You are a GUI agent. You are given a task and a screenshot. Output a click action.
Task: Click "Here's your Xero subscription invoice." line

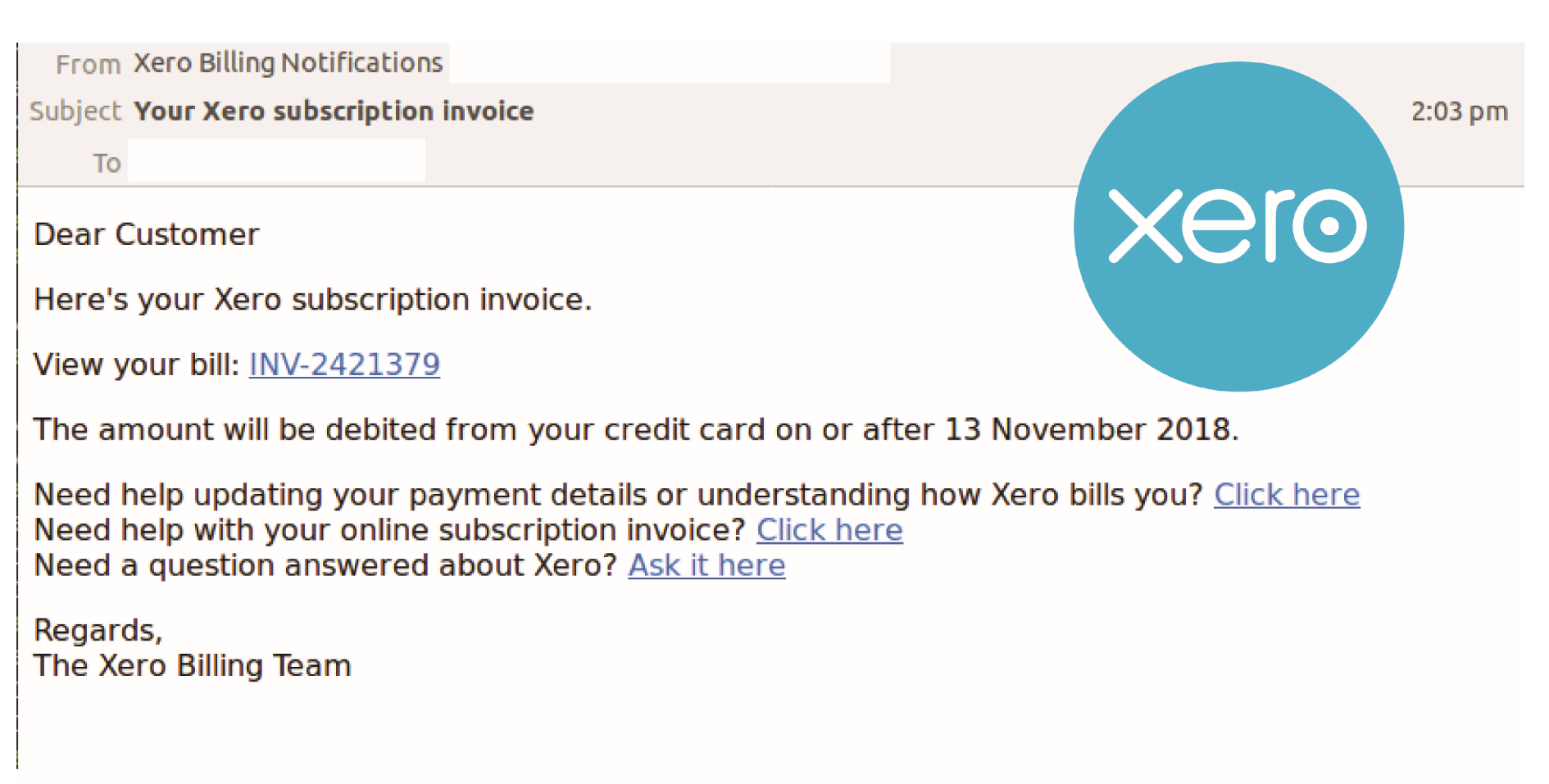tap(312, 300)
